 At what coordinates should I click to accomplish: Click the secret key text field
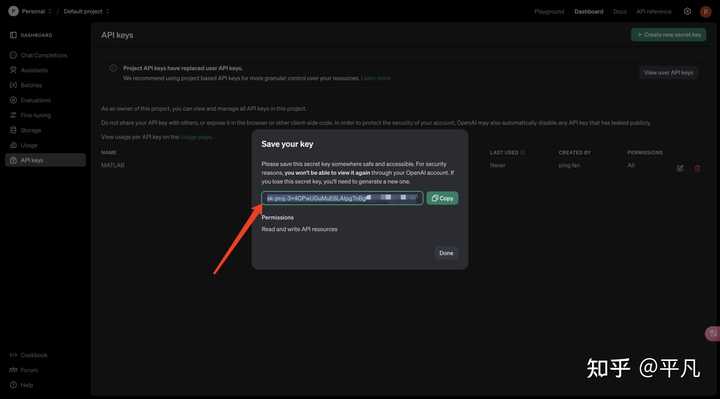tap(342, 198)
